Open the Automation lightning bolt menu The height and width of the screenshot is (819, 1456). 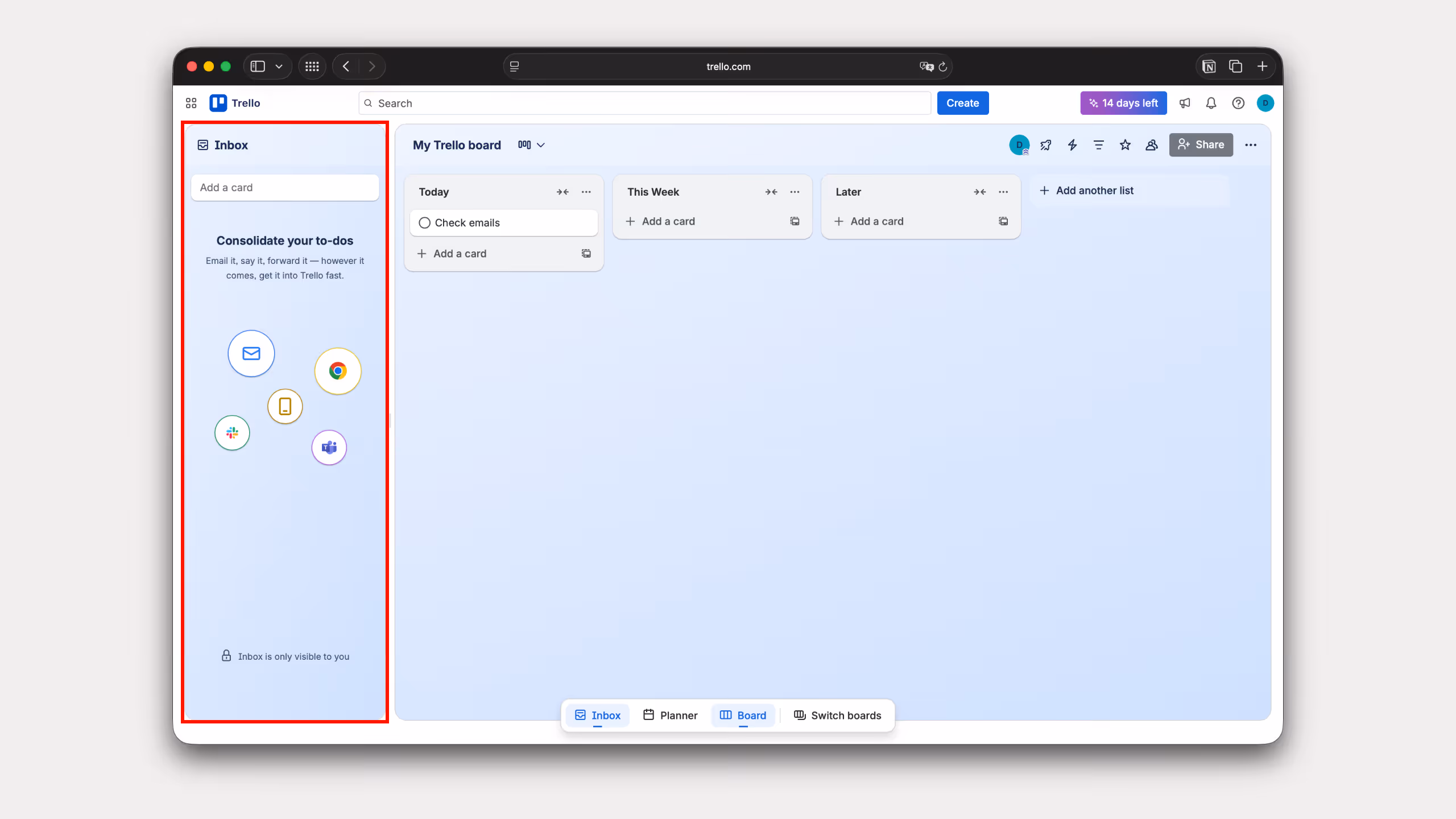tap(1072, 145)
